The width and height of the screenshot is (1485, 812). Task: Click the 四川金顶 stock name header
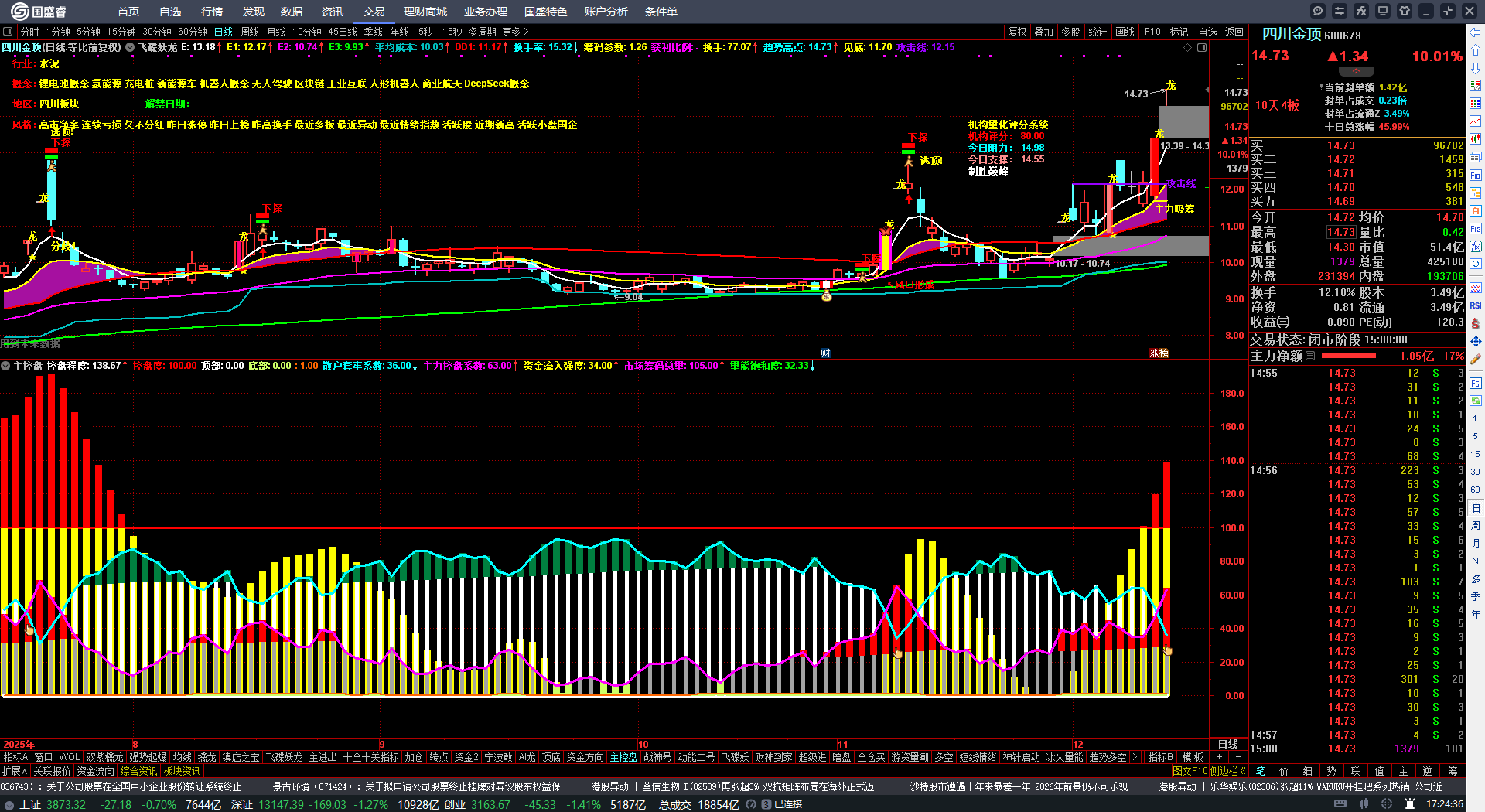point(1292,34)
